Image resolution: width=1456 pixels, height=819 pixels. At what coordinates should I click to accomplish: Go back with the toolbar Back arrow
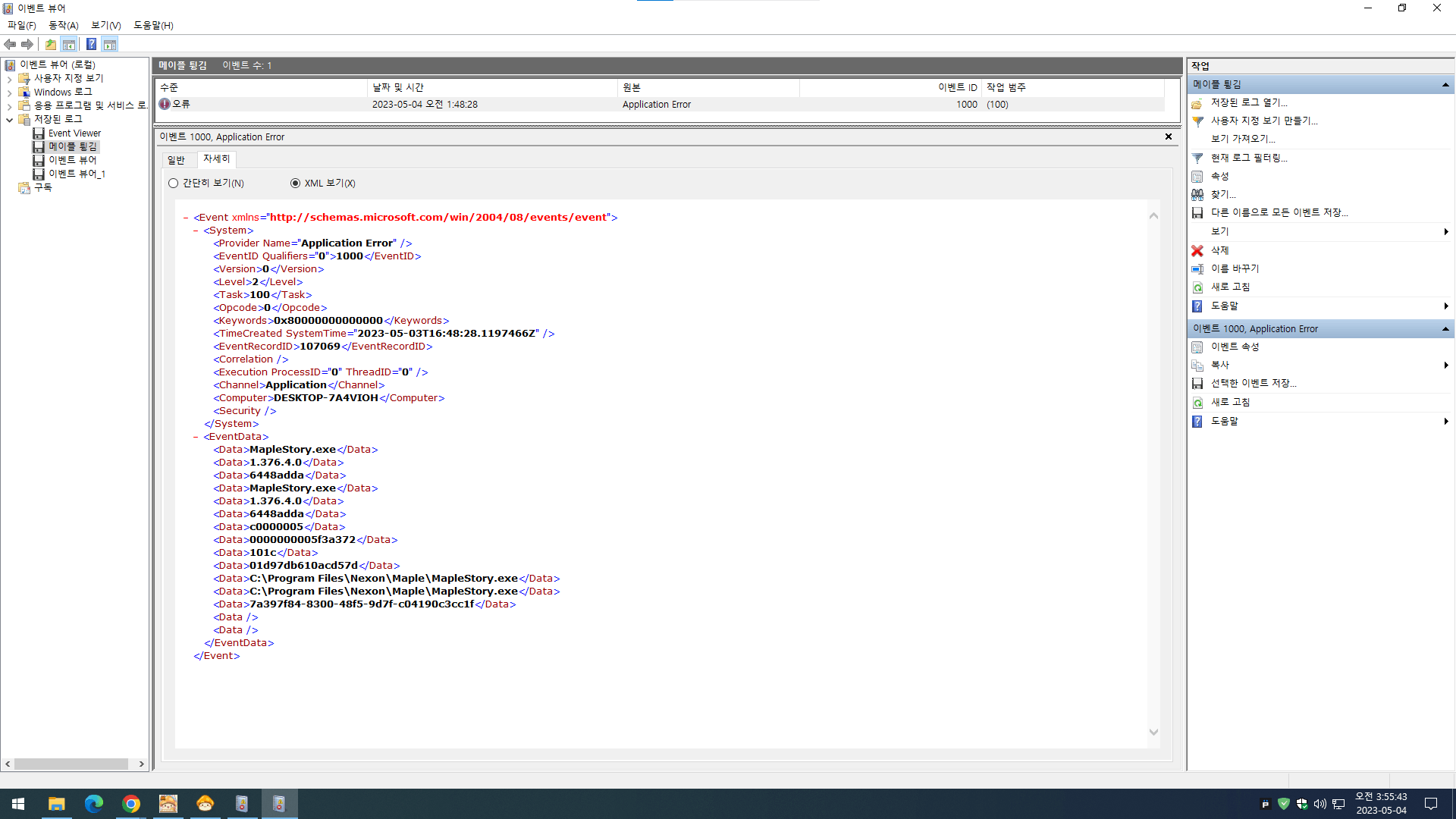(10, 44)
